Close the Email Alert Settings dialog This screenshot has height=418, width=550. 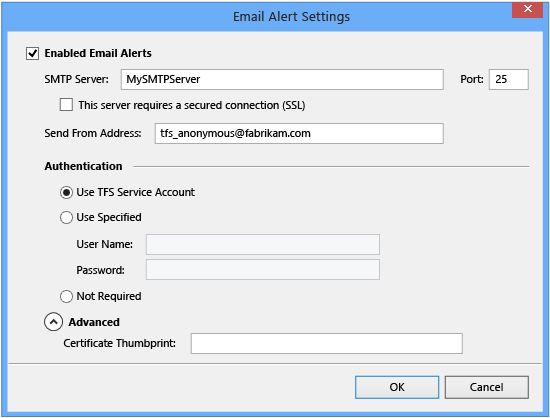pos(528,9)
